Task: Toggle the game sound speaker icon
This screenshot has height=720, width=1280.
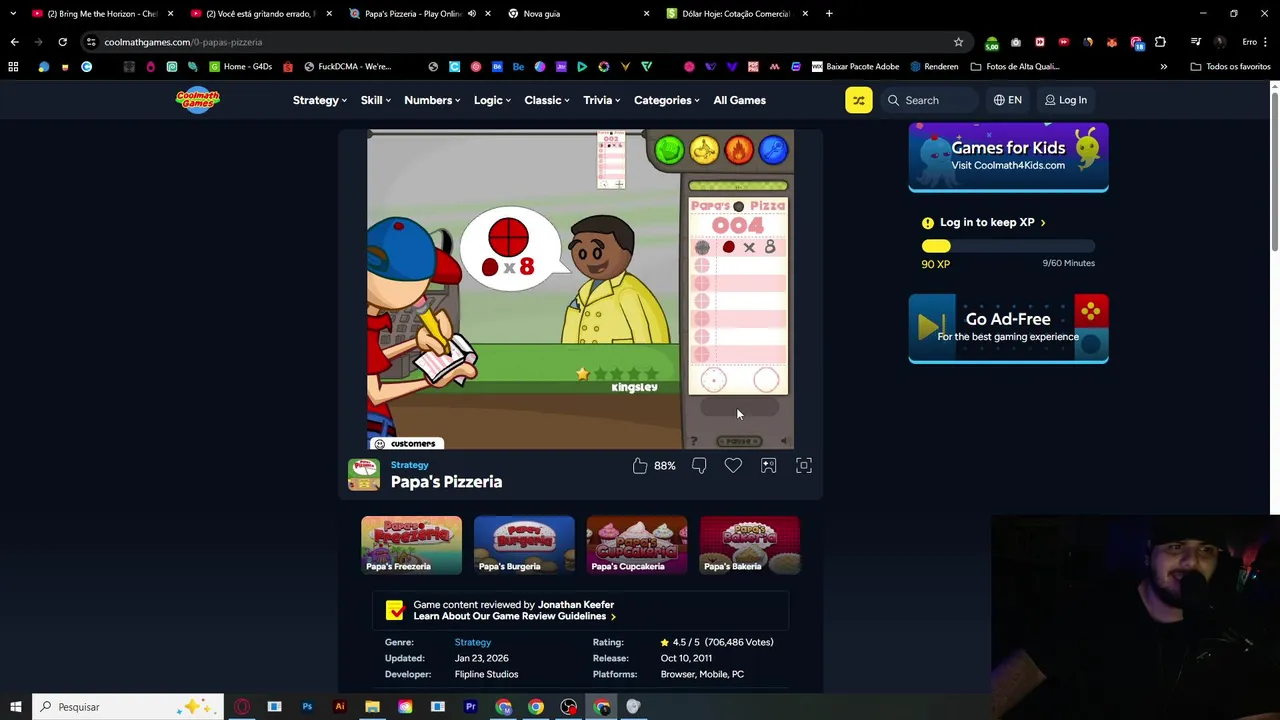Action: [785, 441]
